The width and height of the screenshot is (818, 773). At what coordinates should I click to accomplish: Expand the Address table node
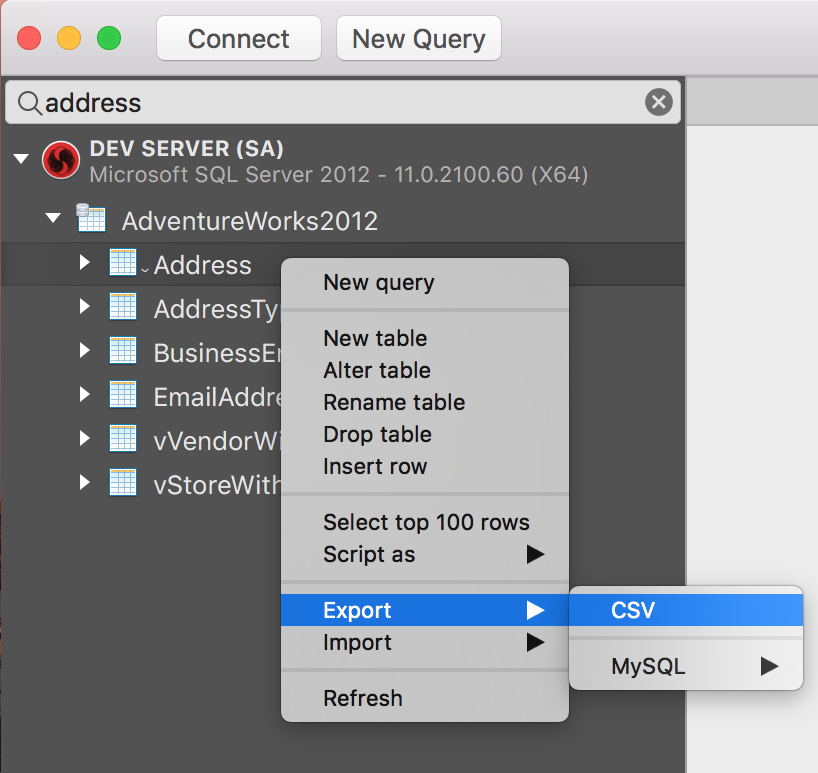pos(84,264)
